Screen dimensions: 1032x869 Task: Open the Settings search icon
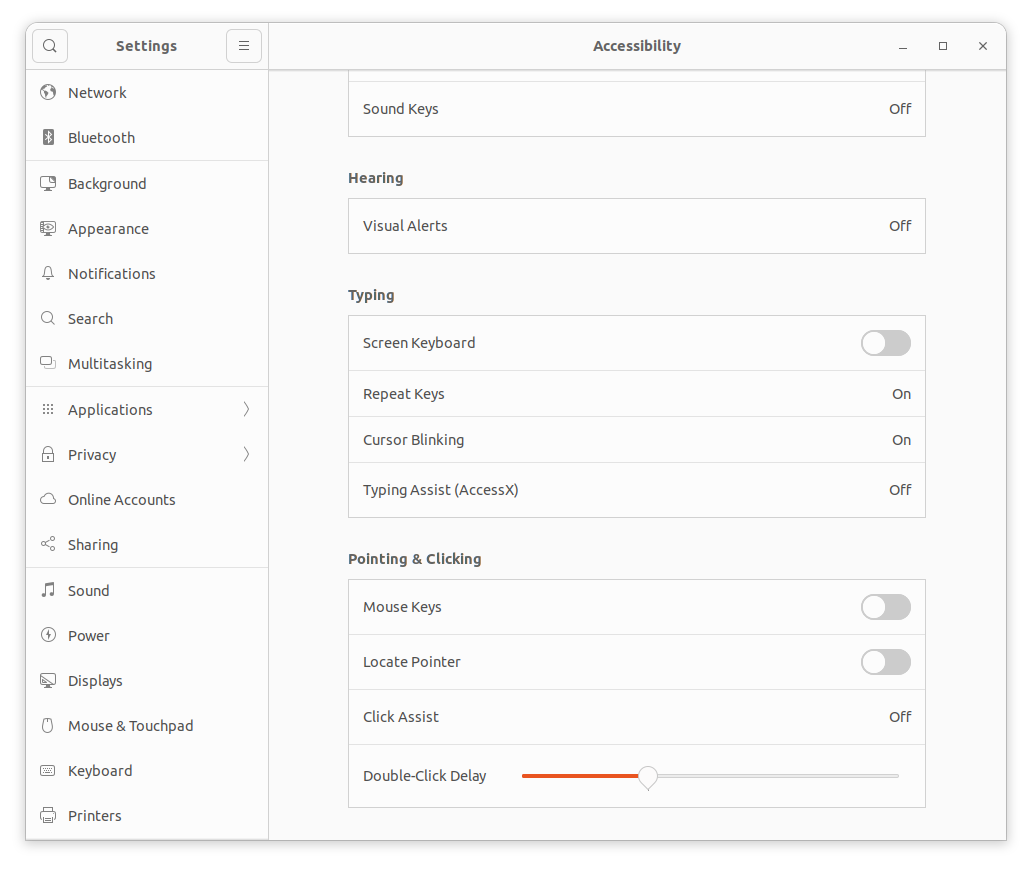tap(50, 46)
